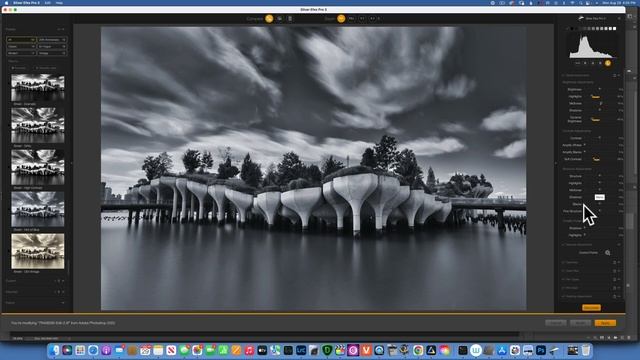
Task: Click the Cancel button
Action: click(556, 323)
